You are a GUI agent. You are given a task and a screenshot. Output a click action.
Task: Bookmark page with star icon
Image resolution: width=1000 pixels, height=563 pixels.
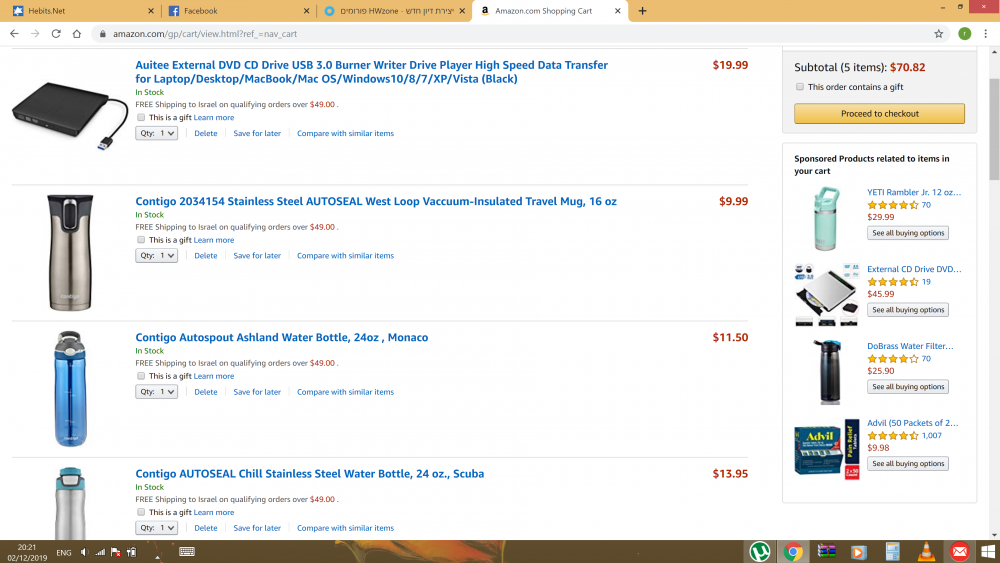pyautogui.click(x=938, y=34)
